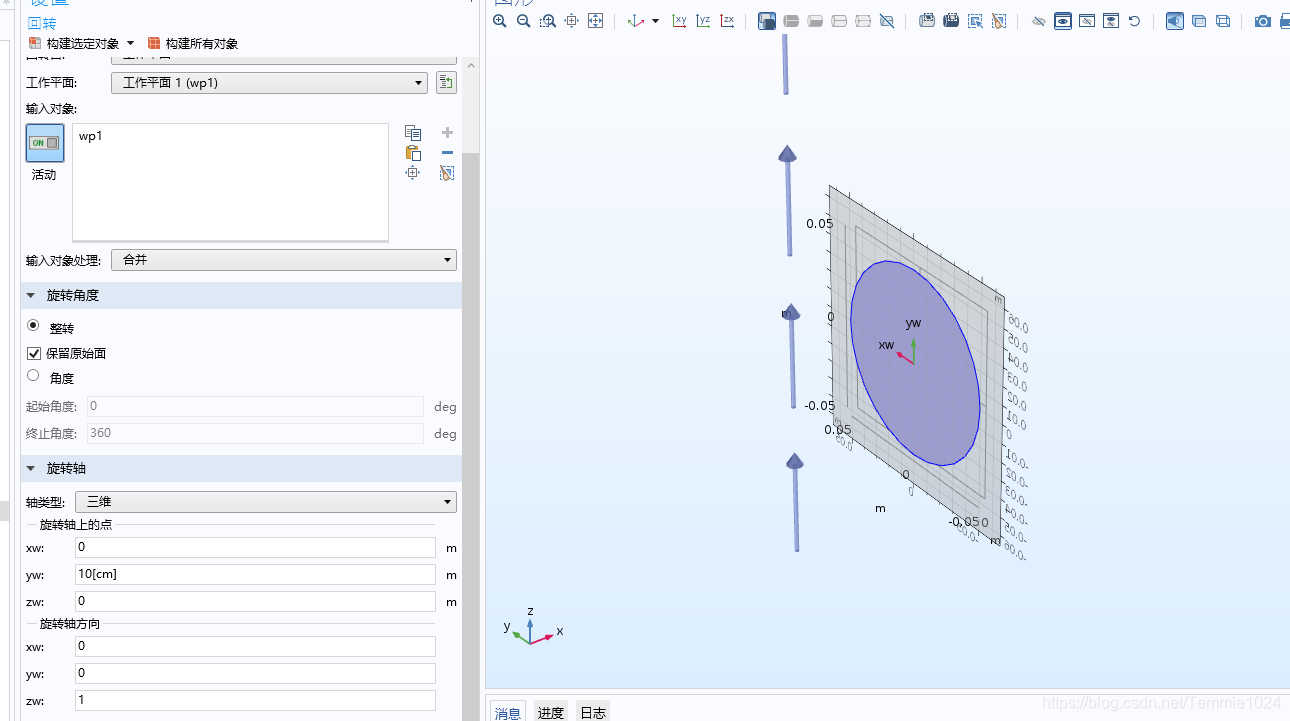This screenshot has width=1290, height=721.
Task: Select the 角度 angles radio button
Action: [33, 376]
